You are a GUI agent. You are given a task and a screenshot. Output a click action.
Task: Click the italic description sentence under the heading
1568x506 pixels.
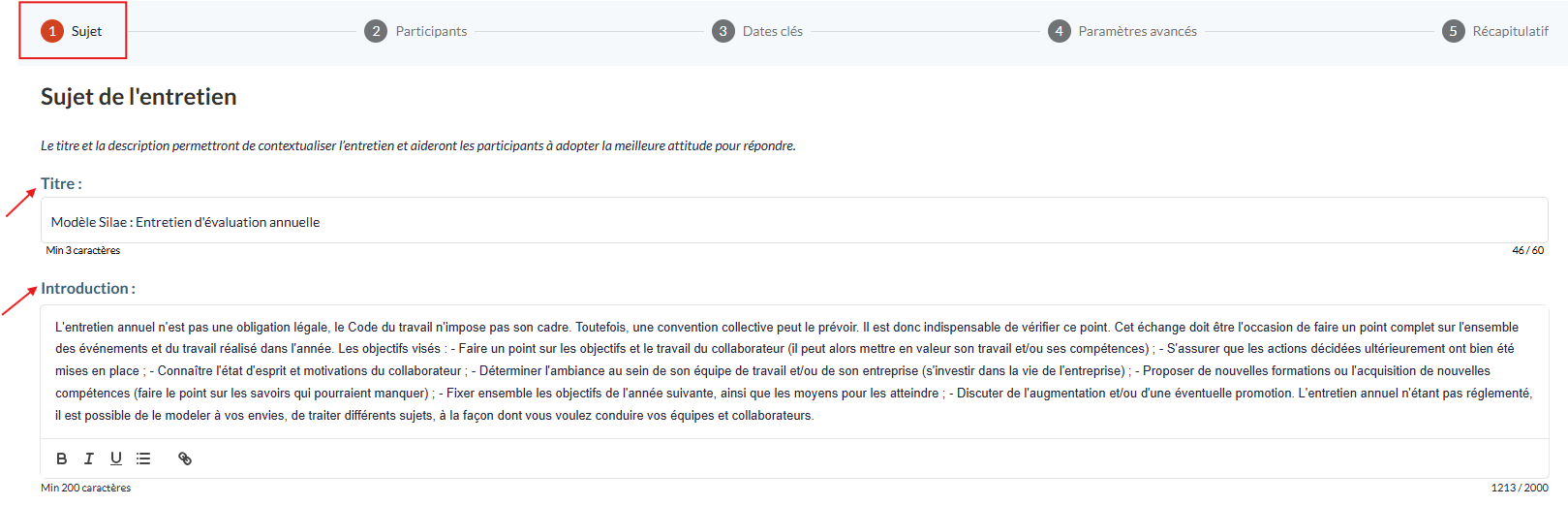418,145
